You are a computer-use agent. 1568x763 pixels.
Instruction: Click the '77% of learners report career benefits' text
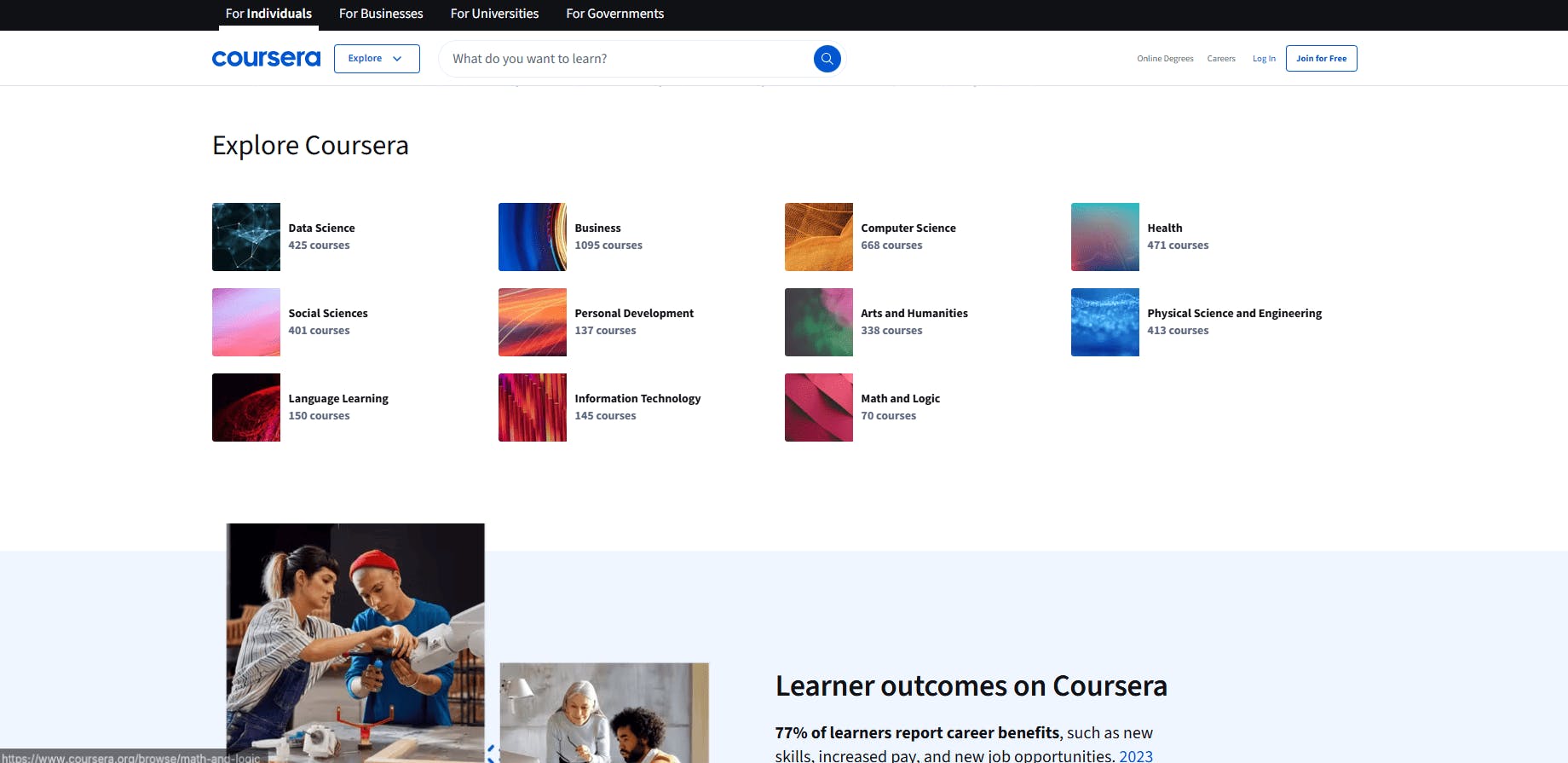tap(917, 733)
